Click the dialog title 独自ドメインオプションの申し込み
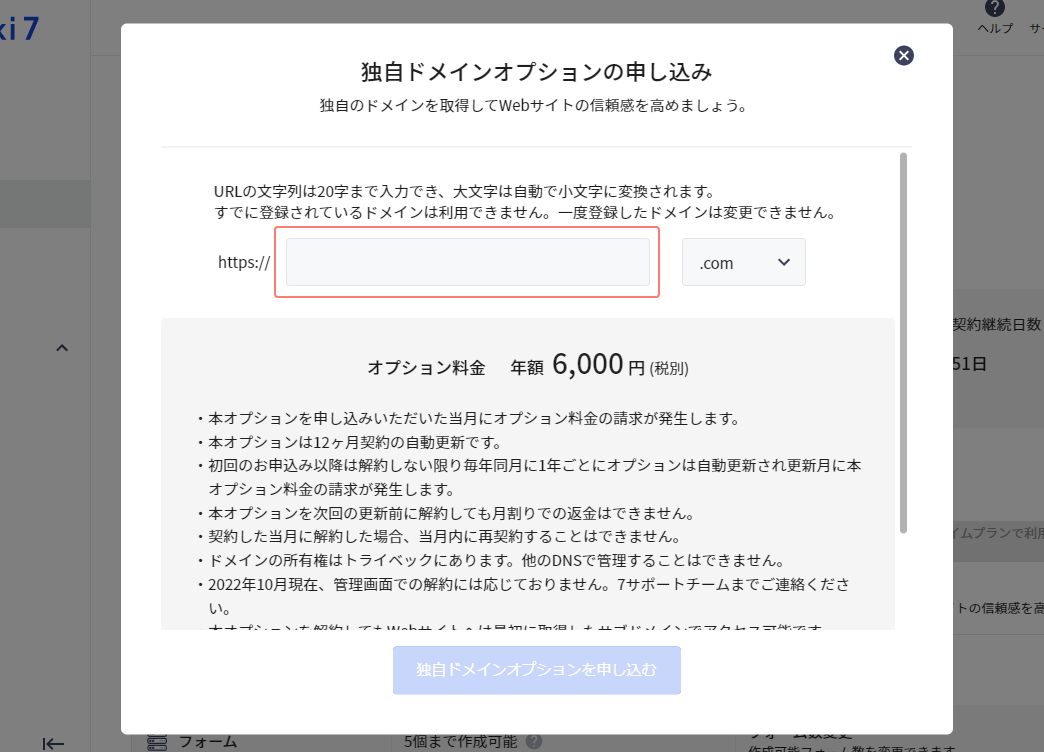Image resolution: width=1044 pixels, height=752 pixels. pos(537,72)
